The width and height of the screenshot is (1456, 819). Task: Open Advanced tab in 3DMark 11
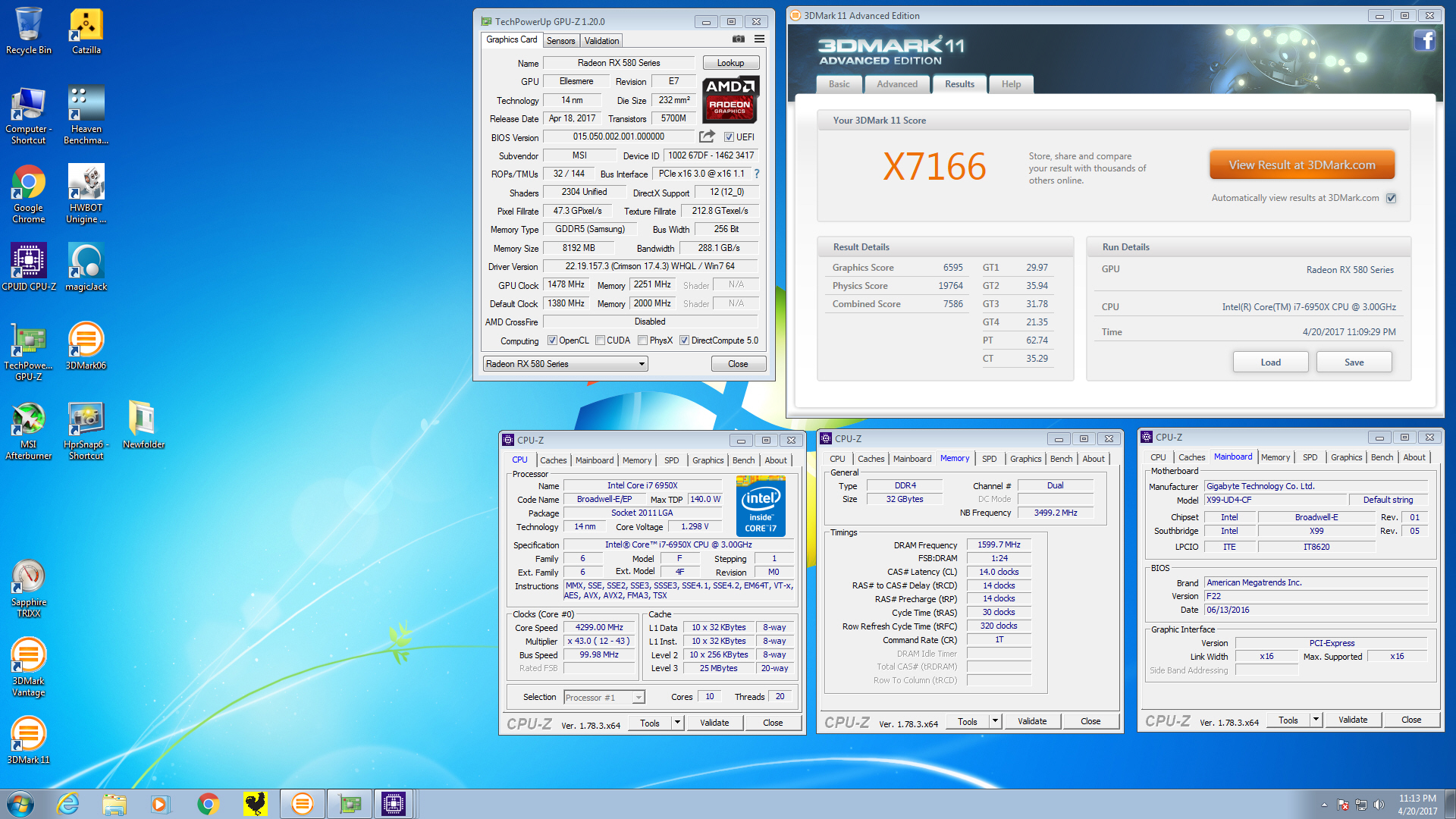pos(897,84)
